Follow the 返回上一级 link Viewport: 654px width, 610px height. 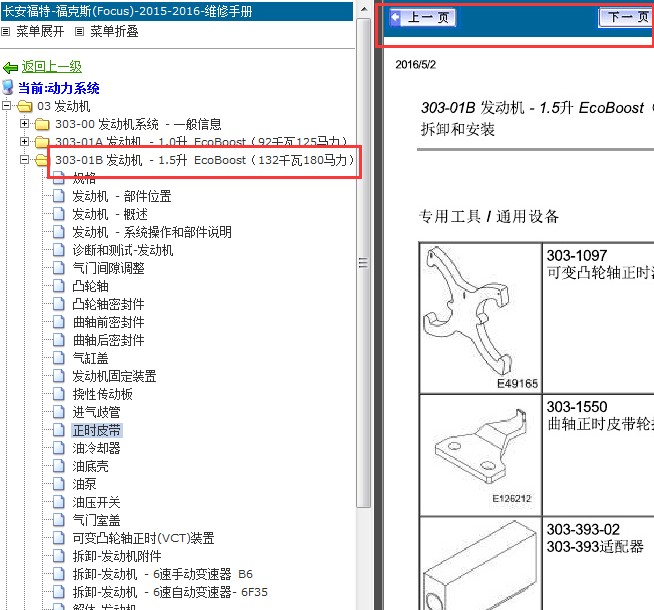(52, 67)
